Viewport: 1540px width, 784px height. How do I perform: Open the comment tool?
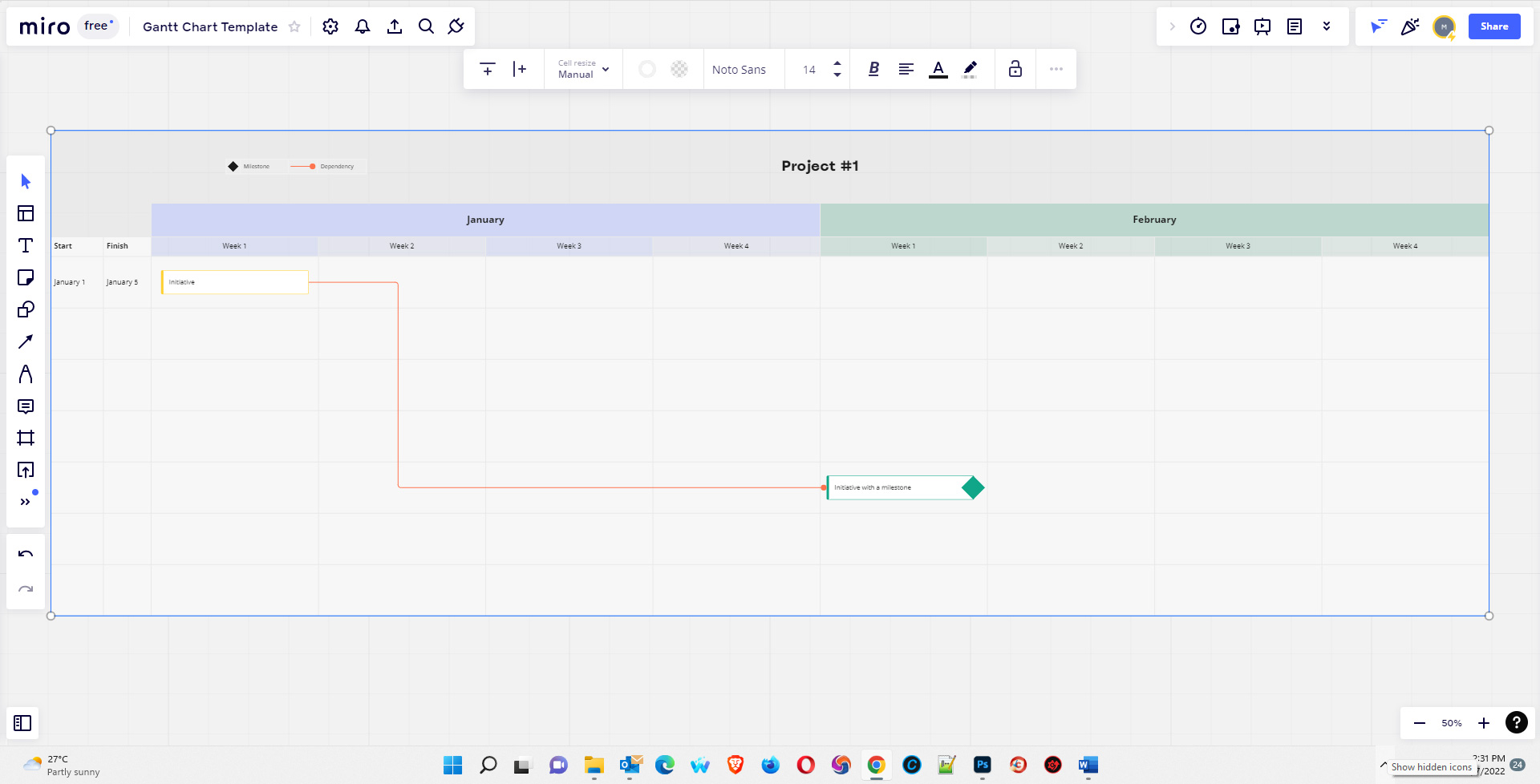coord(26,406)
